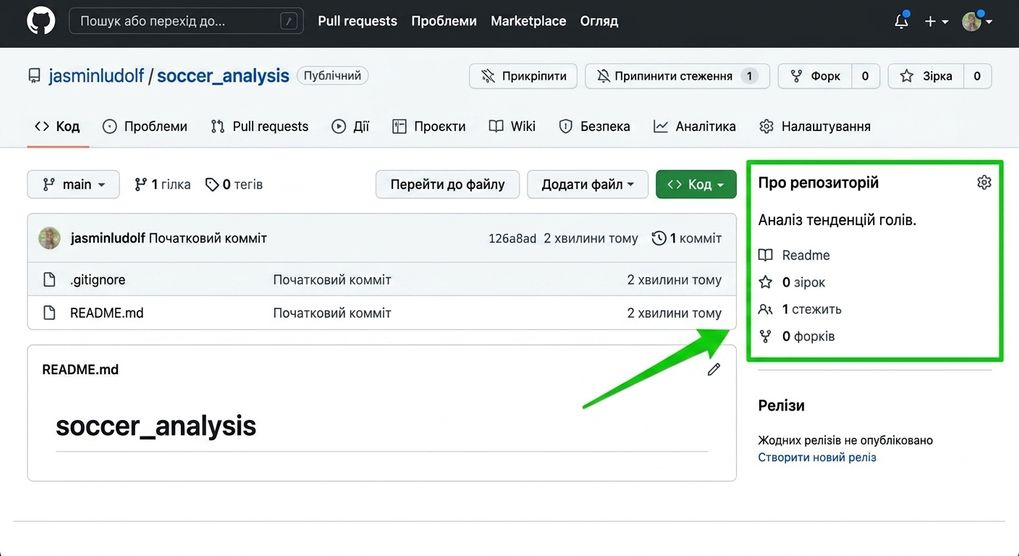Open the user avatar menu
This screenshot has height=556, width=1019.
pos(977,21)
